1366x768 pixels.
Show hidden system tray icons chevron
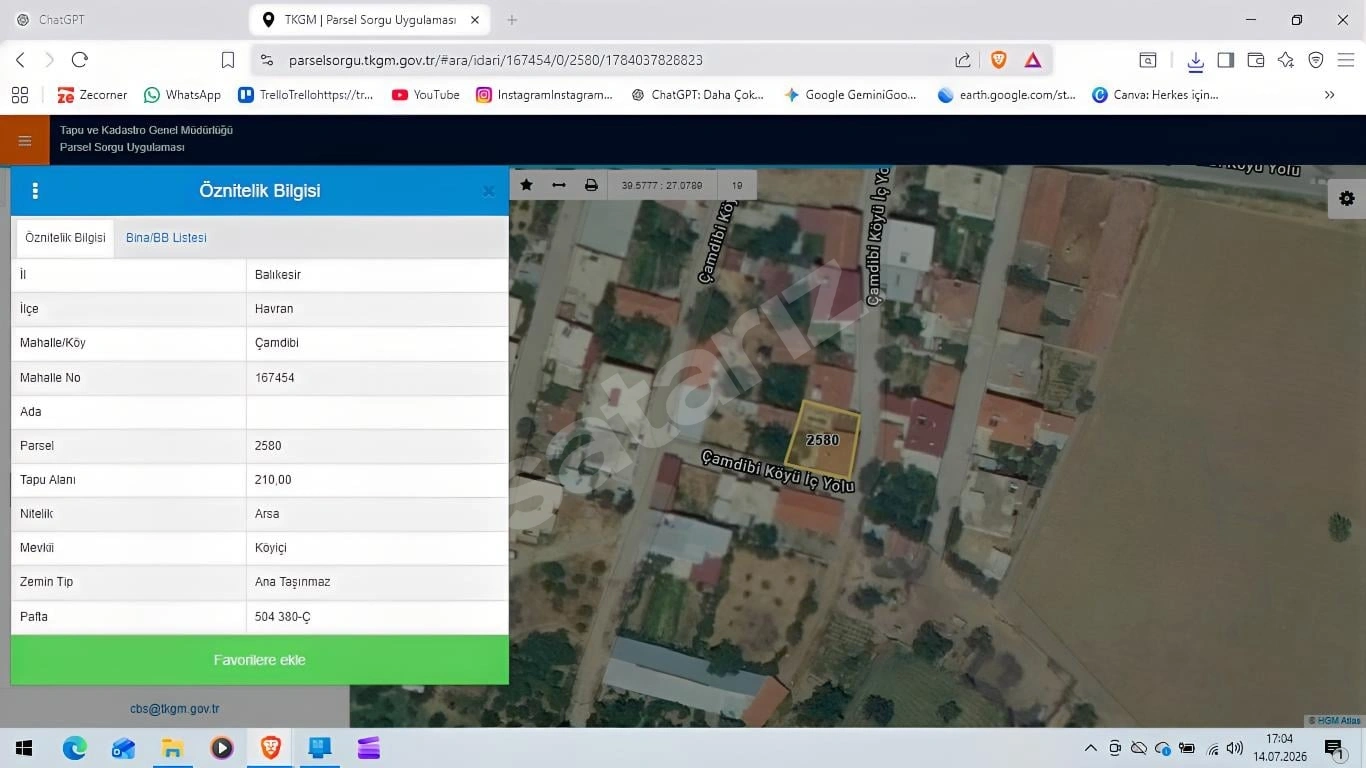[1091, 748]
